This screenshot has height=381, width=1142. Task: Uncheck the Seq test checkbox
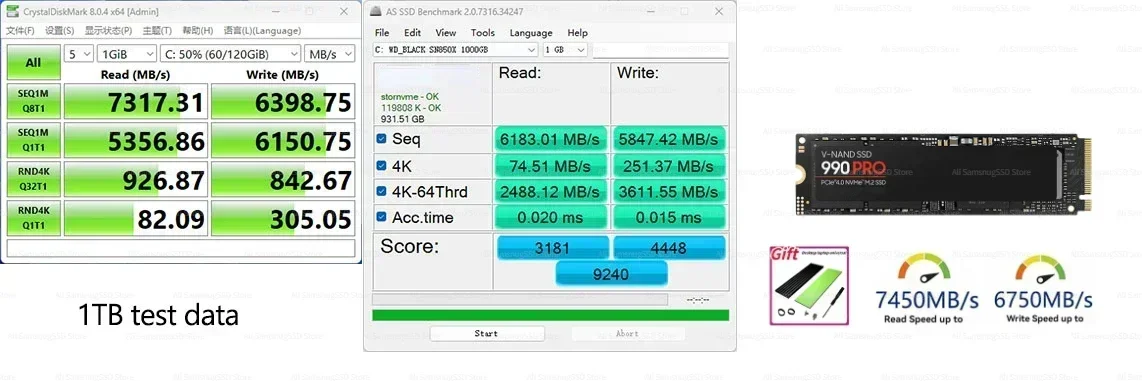click(x=382, y=138)
